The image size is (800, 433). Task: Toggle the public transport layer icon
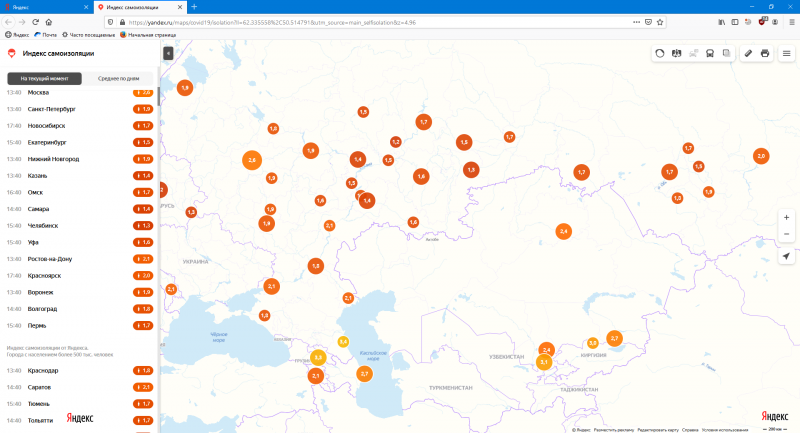click(710, 53)
